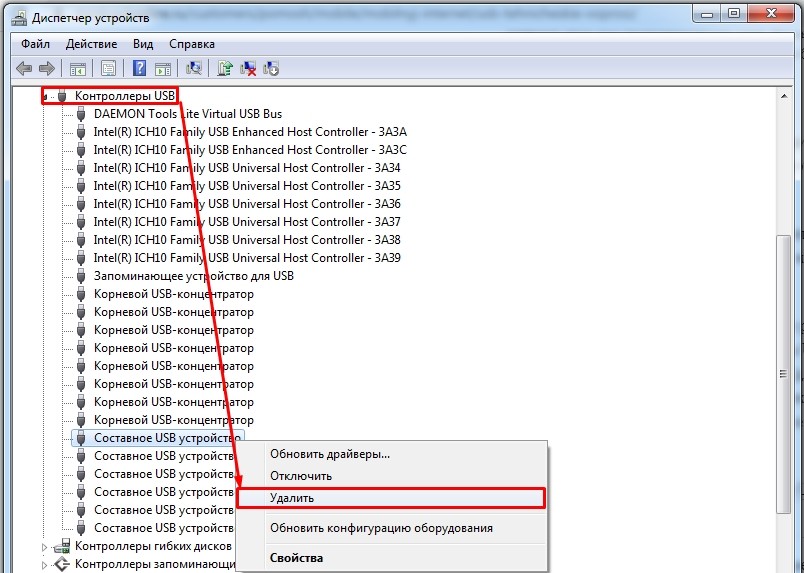
Task: Expand the Контроллеры запоминающих node
Action: (x=44, y=565)
